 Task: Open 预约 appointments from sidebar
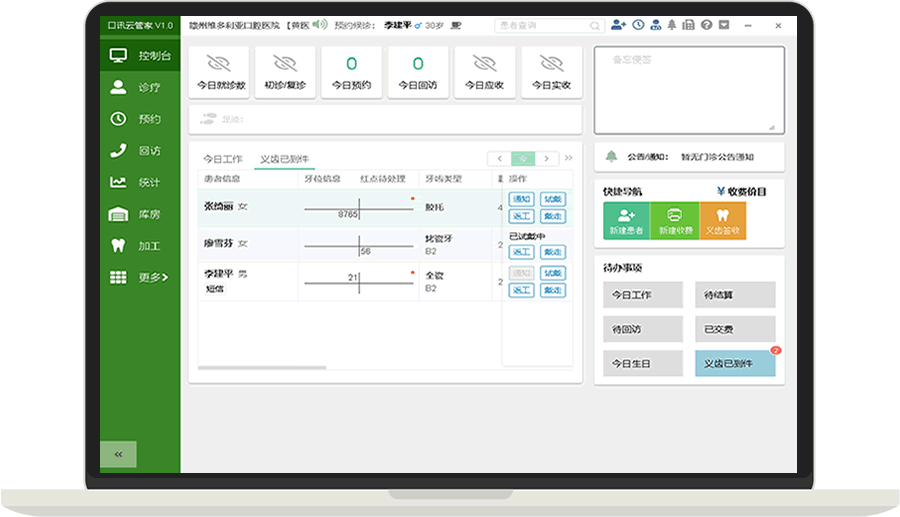point(140,119)
